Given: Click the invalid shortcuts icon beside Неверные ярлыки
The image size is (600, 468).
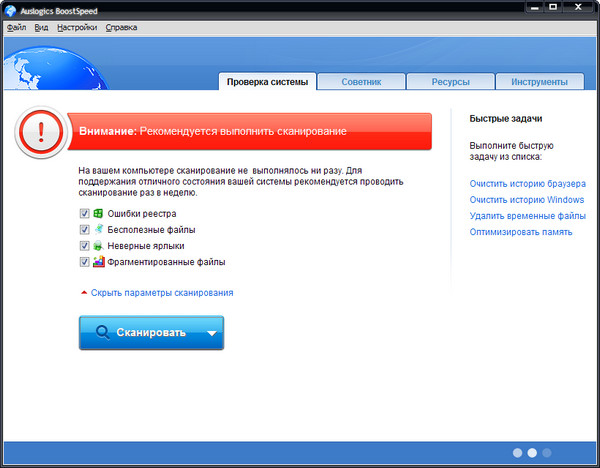Looking at the screenshot, I should [98, 246].
